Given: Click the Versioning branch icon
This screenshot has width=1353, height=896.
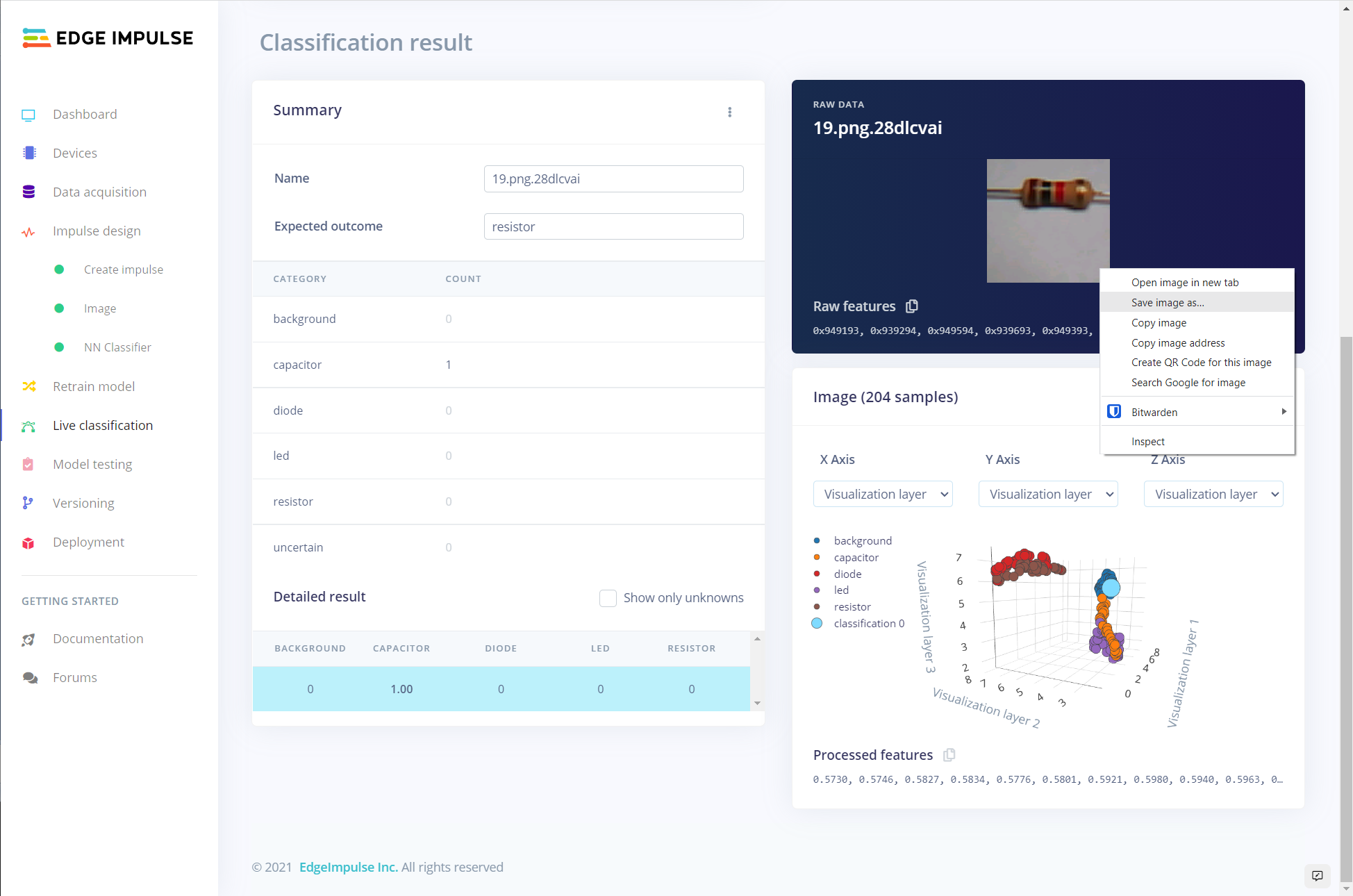Looking at the screenshot, I should tap(28, 503).
